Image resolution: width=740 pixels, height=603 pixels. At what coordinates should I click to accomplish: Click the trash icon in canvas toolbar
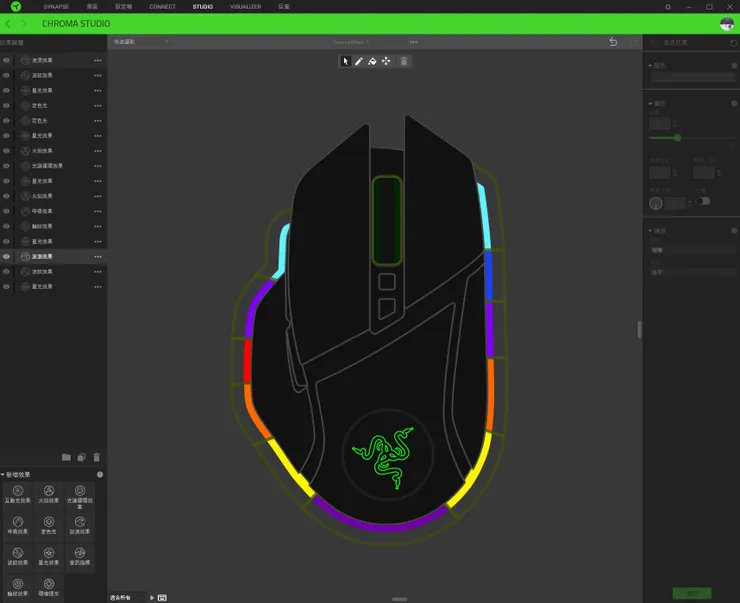[x=404, y=61]
